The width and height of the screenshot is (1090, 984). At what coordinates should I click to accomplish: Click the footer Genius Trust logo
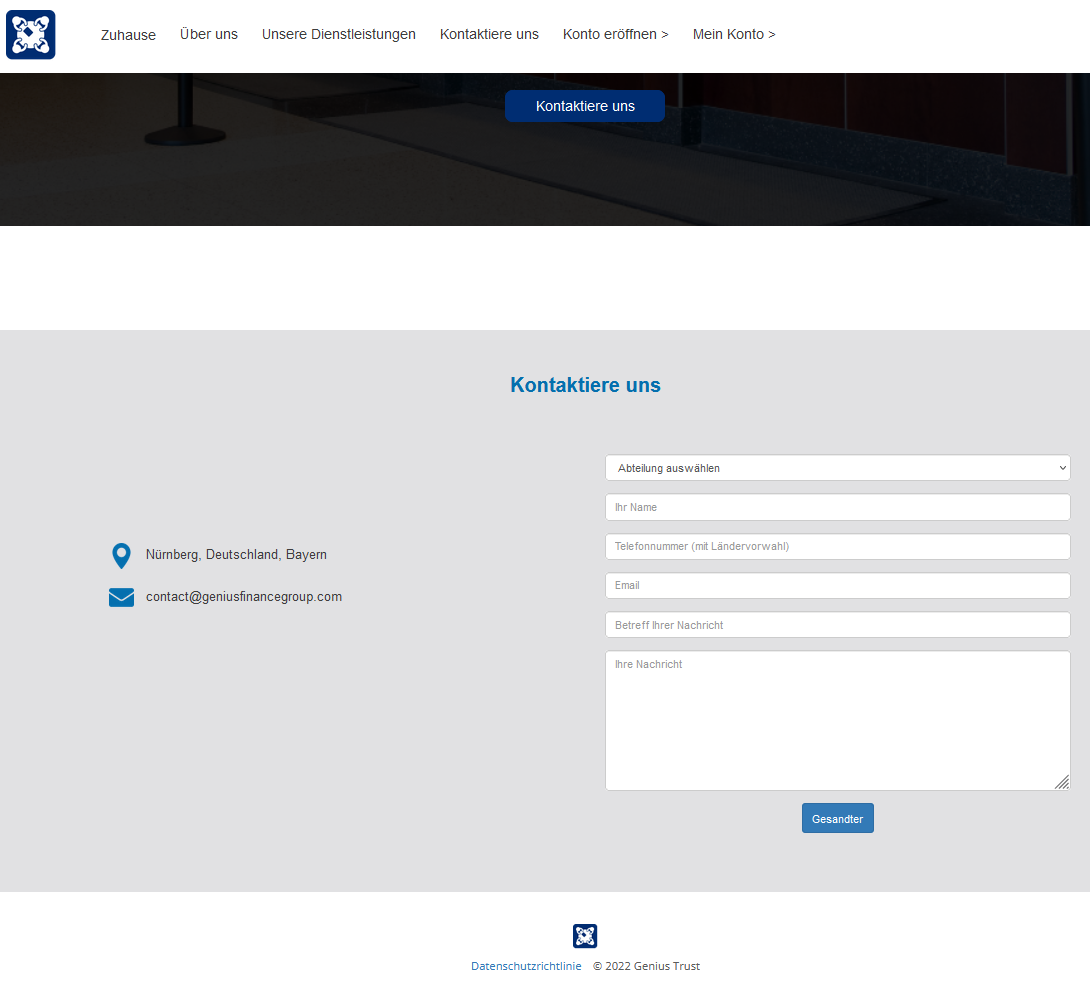coord(585,935)
